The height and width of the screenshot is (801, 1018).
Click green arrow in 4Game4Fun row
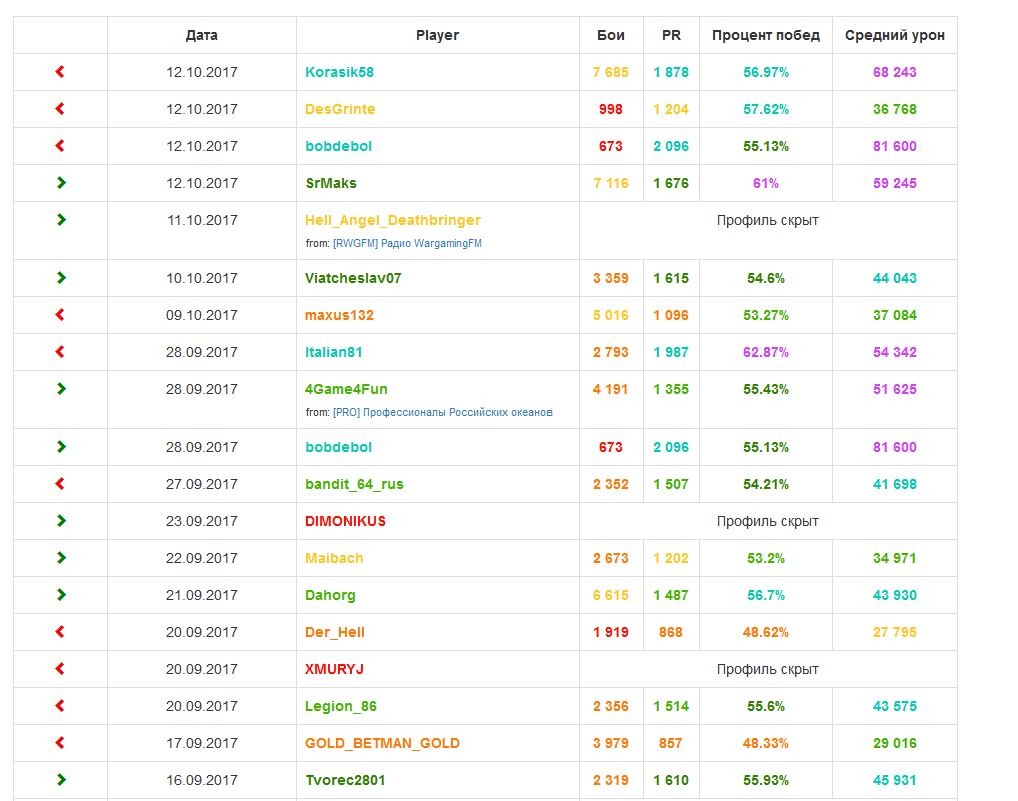point(60,389)
